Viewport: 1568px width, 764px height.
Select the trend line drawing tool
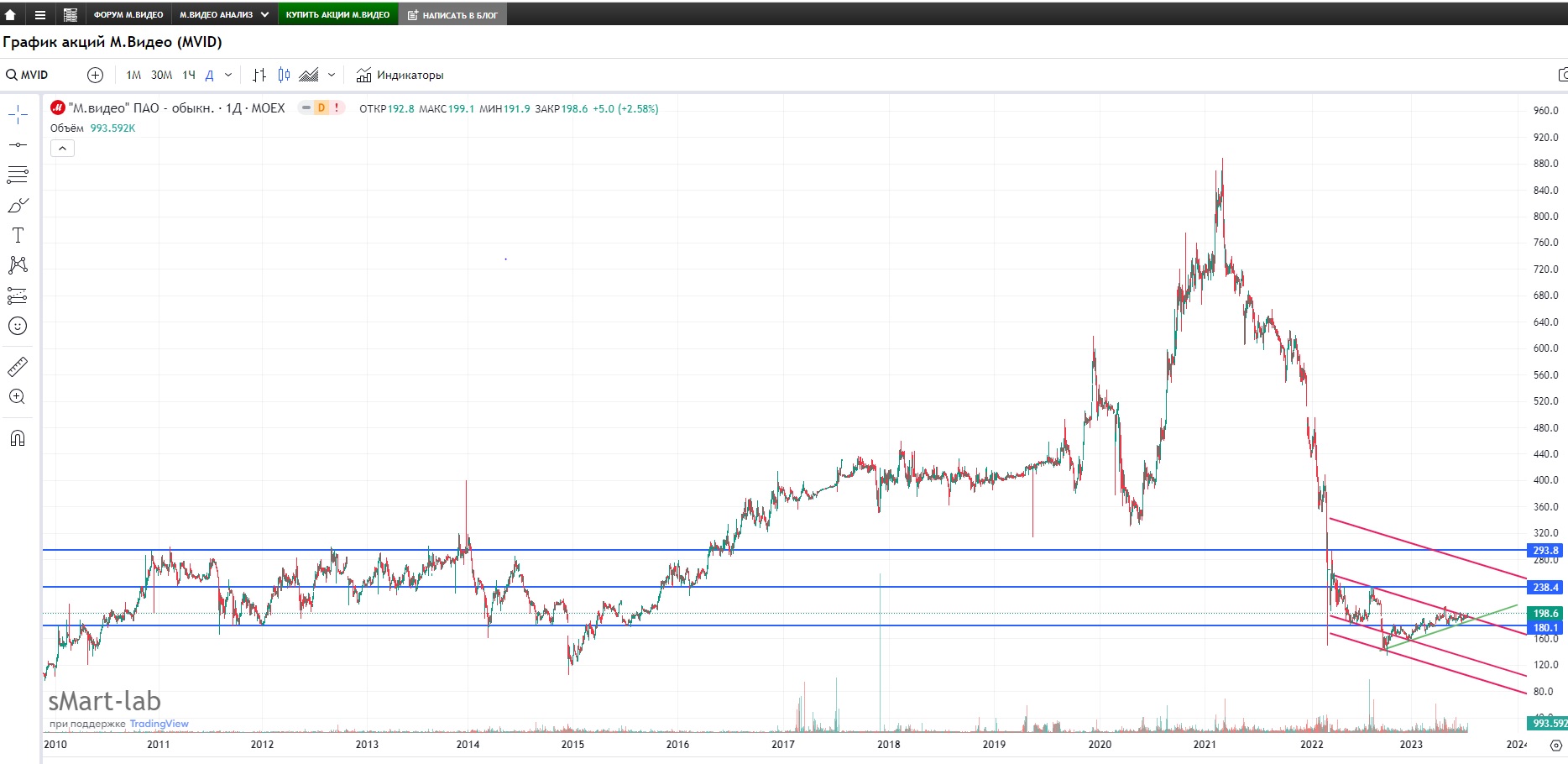click(x=18, y=144)
